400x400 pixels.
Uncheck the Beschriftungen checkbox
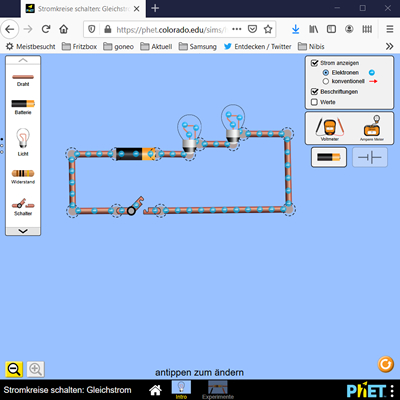coord(314,92)
